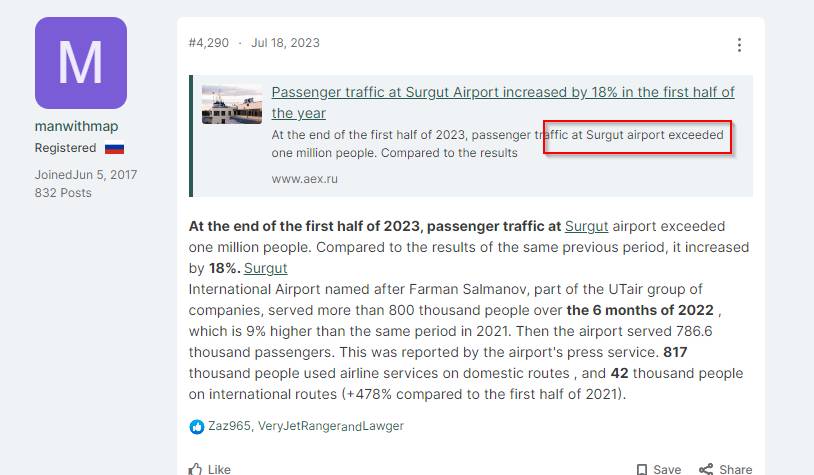This screenshot has width=814, height=475.
Task: Click the Surgut link in first sentence
Action: tap(586, 226)
